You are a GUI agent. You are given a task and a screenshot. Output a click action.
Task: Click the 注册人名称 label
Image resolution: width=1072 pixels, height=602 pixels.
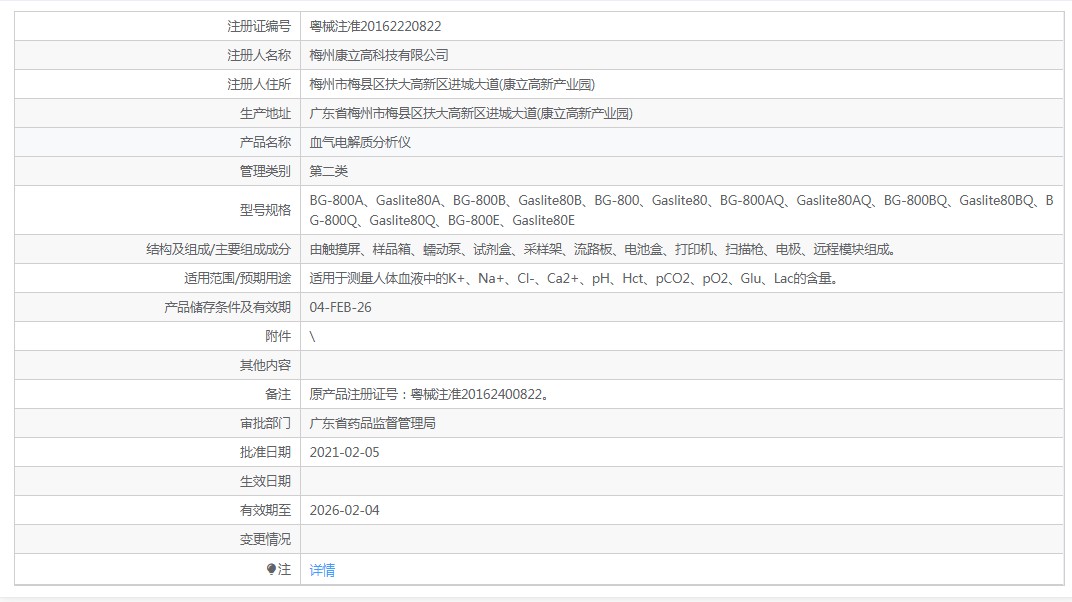(x=259, y=55)
